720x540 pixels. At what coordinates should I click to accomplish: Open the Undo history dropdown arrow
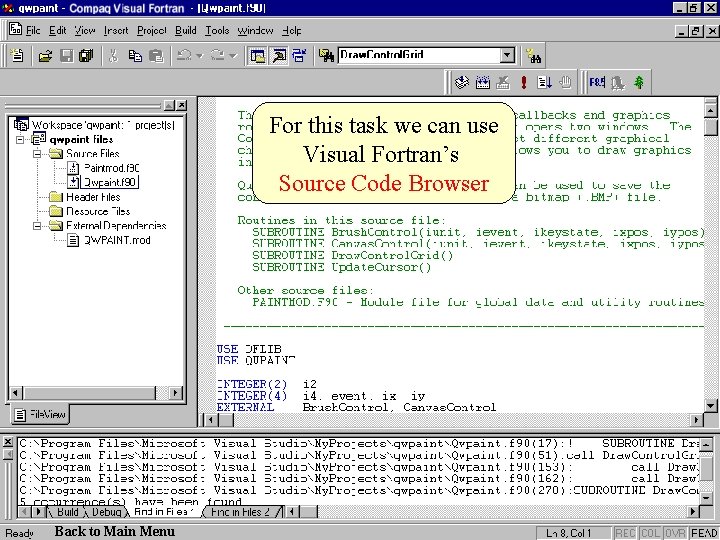[x=199, y=56]
